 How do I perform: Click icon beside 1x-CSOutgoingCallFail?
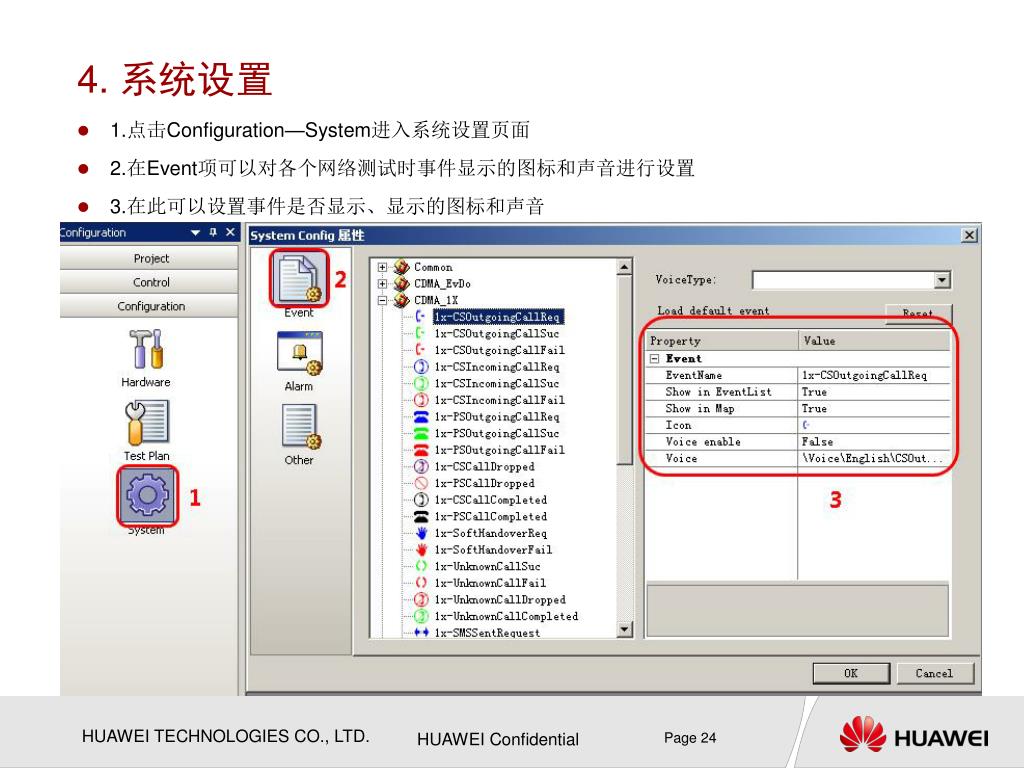tap(421, 349)
